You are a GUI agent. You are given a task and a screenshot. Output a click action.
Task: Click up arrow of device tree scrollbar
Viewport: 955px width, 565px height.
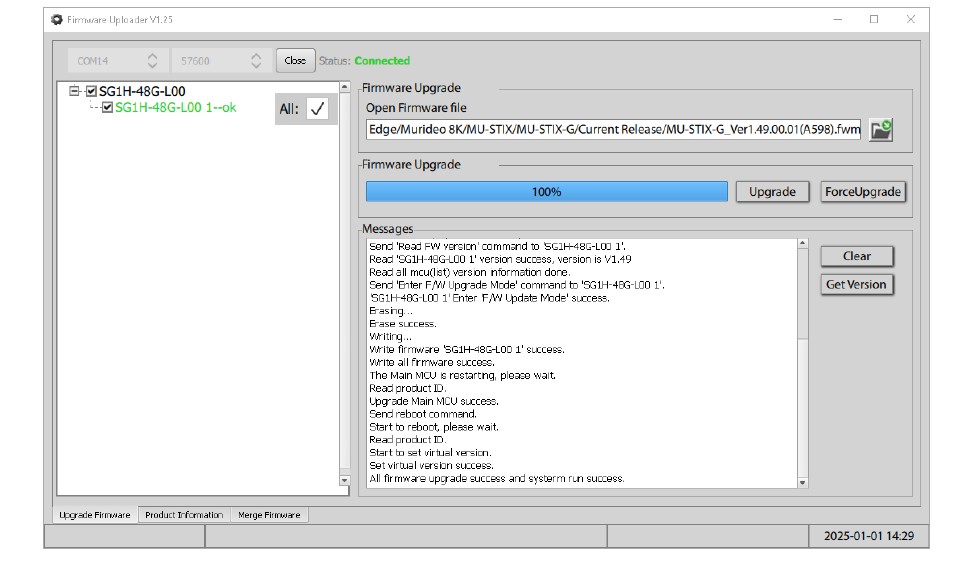(x=346, y=88)
